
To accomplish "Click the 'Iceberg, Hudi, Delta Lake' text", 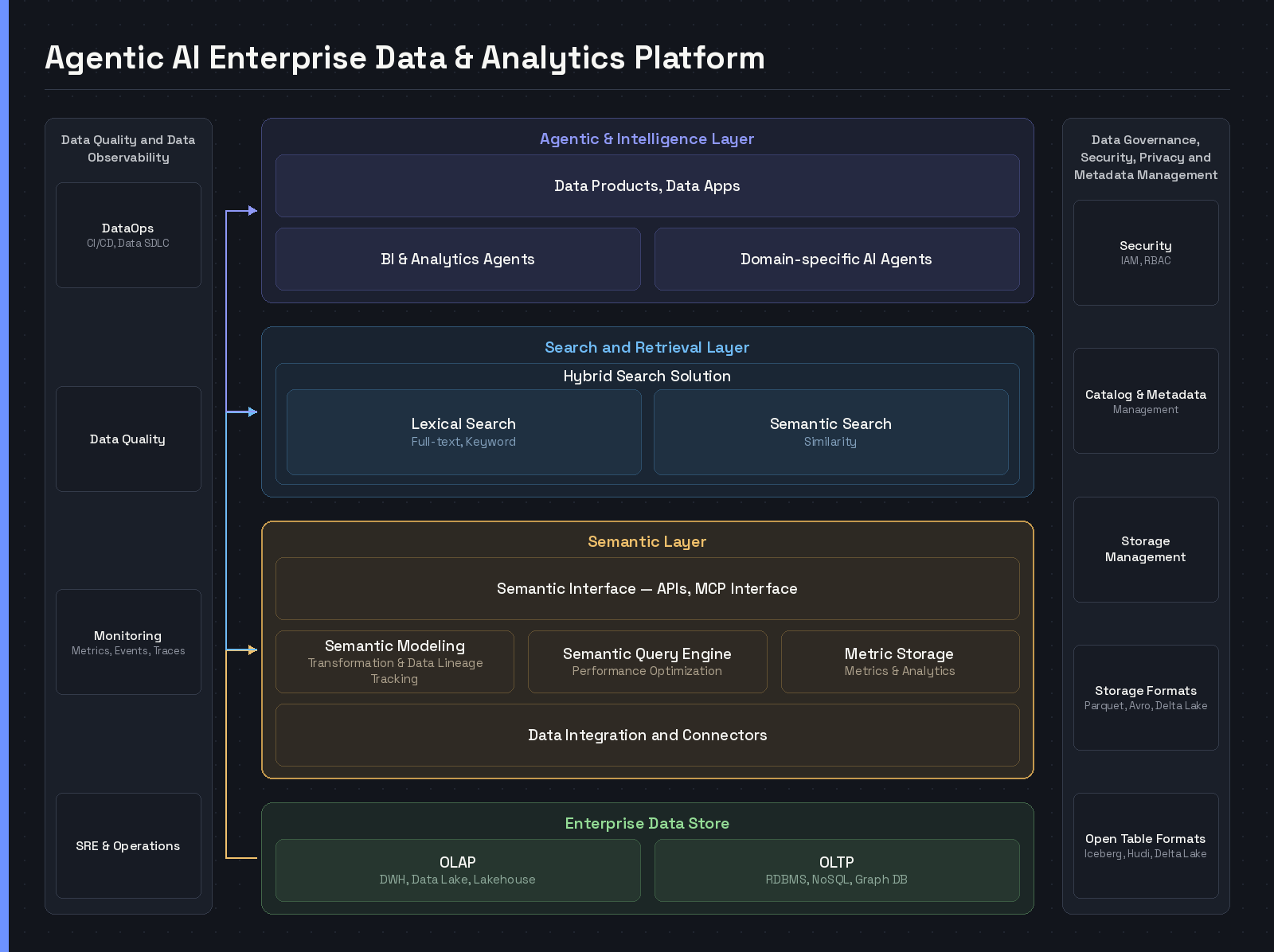I will 1146,854.
